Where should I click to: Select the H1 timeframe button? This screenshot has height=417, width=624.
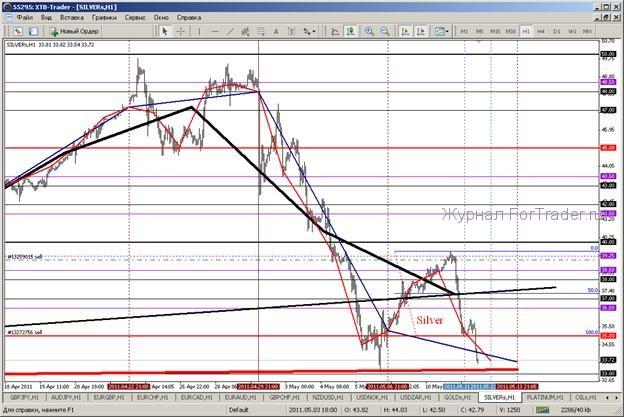pyautogui.click(x=526, y=31)
